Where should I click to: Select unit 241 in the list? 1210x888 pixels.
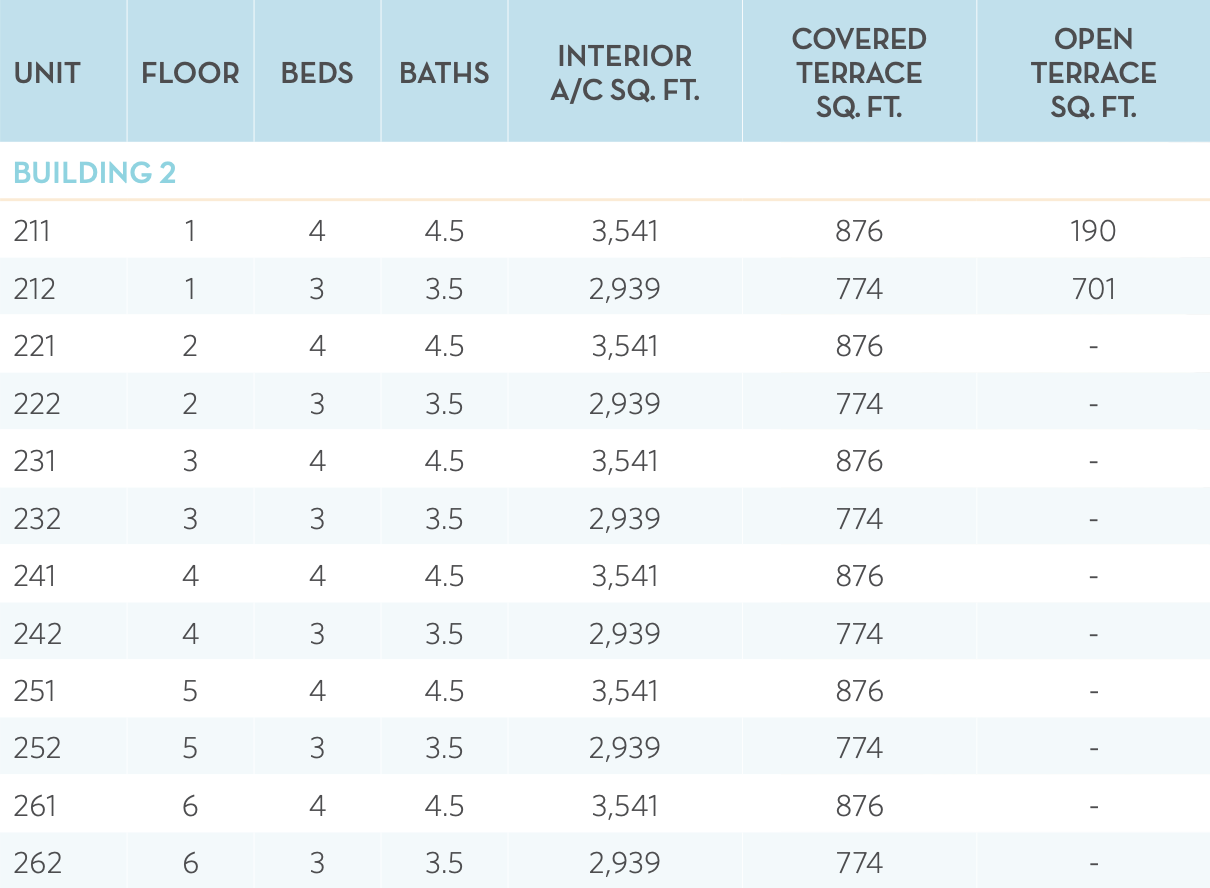point(35,576)
